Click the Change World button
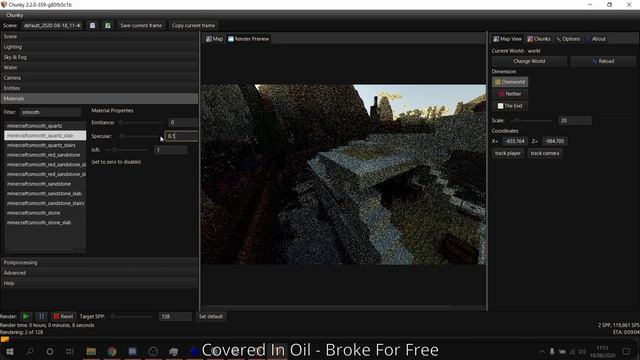 pos(529,61)
